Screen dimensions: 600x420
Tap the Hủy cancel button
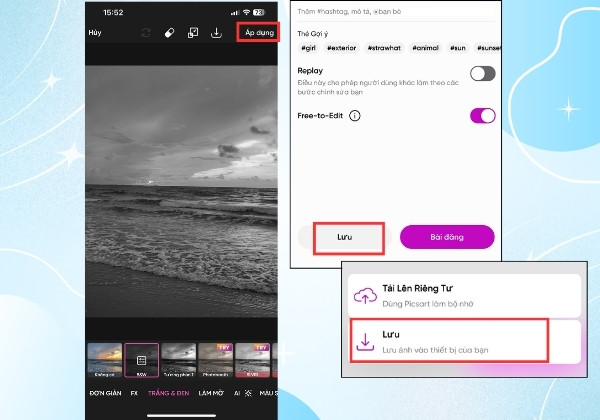pyautogui.click(x=95, y=33)
